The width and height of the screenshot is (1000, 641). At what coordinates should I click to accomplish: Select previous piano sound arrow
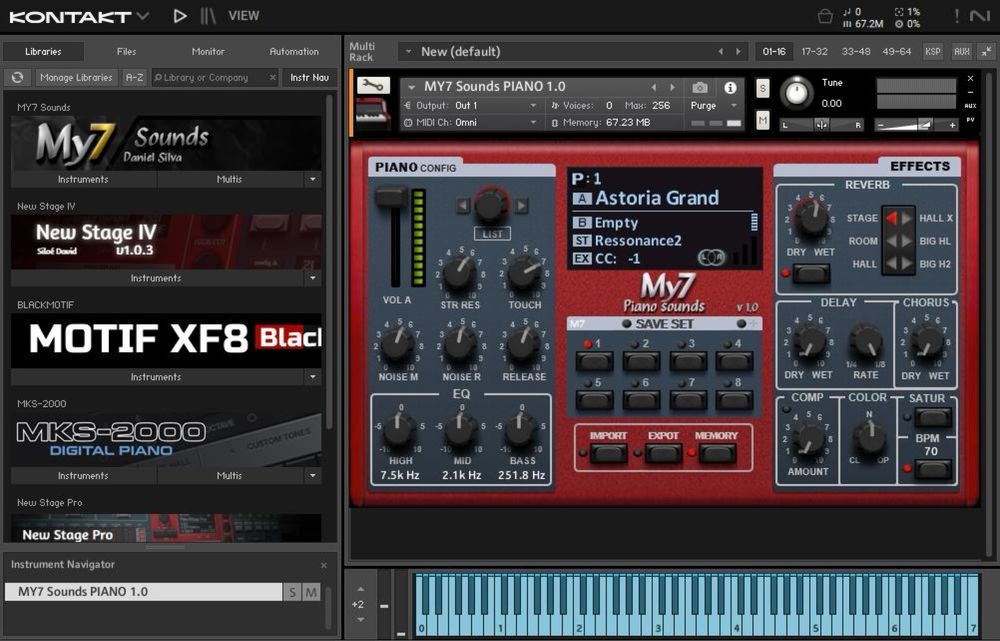464,205
